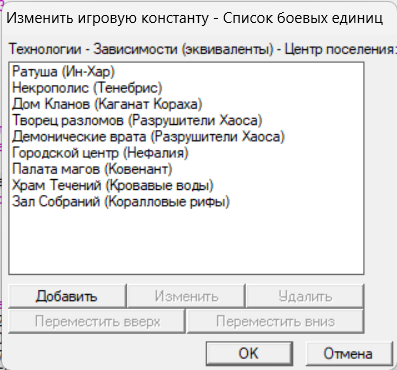Click the greyed Изменить button
Viewport: 397px width, 370px height.
point(186,296)
